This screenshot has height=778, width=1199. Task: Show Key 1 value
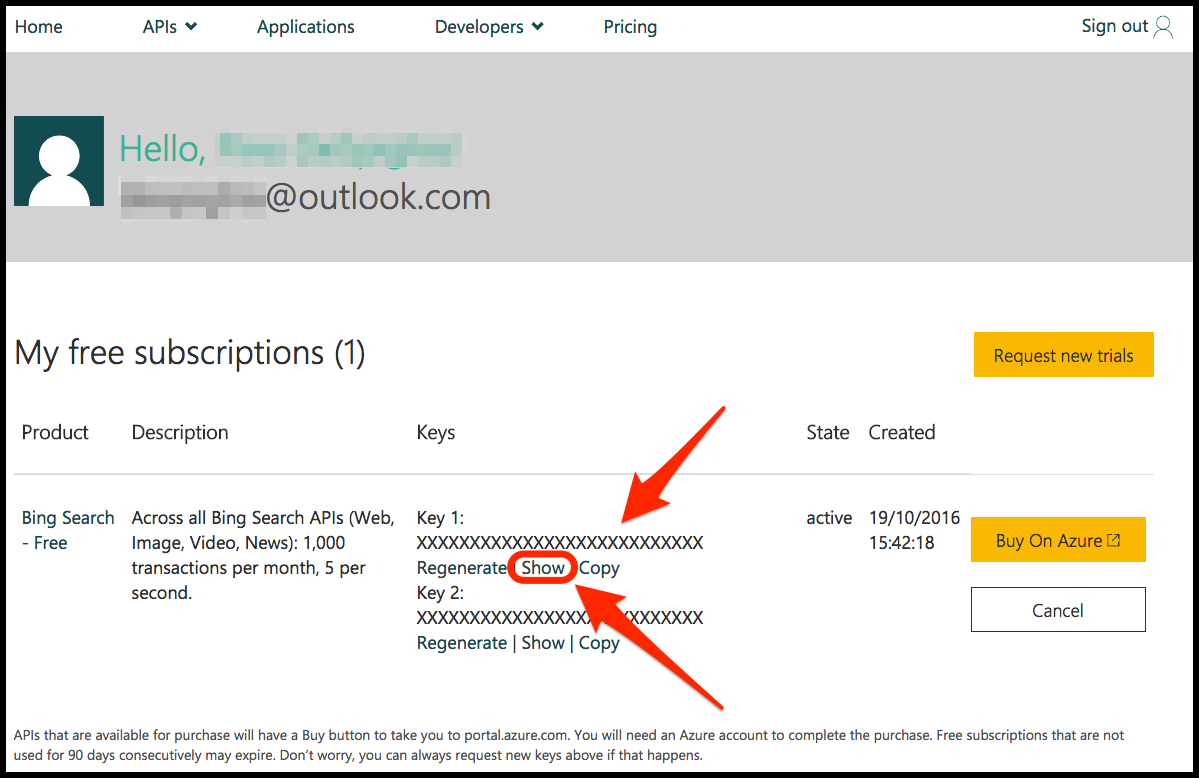(543, 568)
